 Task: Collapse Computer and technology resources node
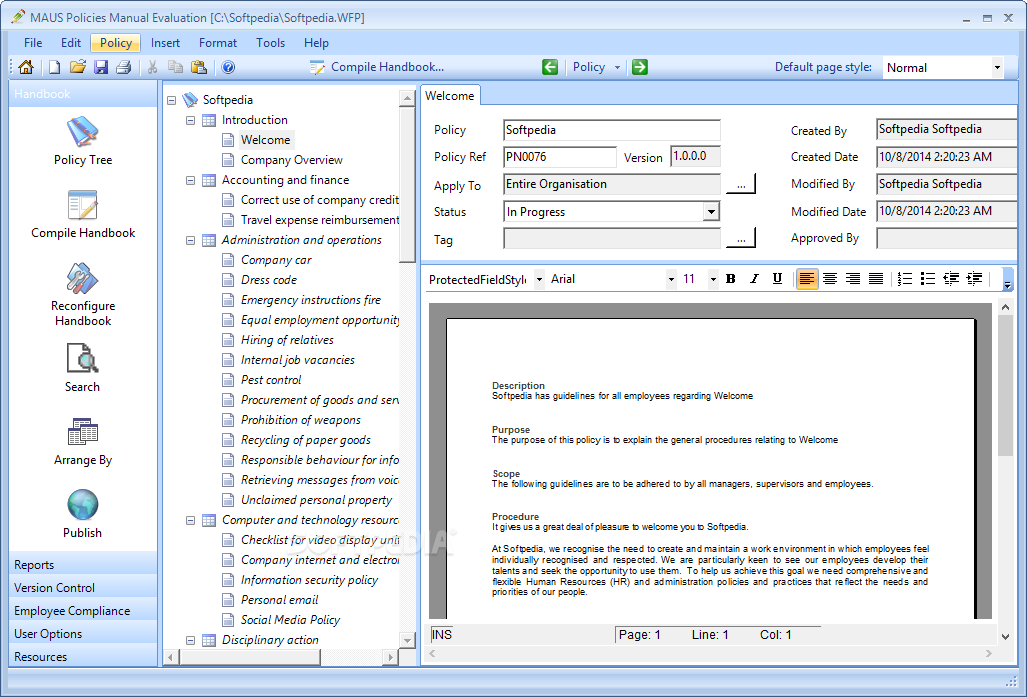click(191, 521)
